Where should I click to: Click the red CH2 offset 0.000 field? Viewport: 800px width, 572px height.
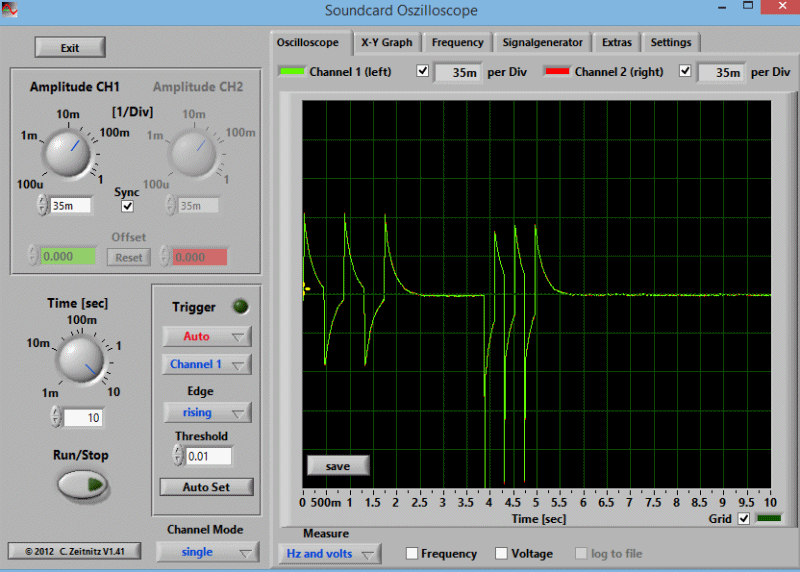click(x=200, y=257)
